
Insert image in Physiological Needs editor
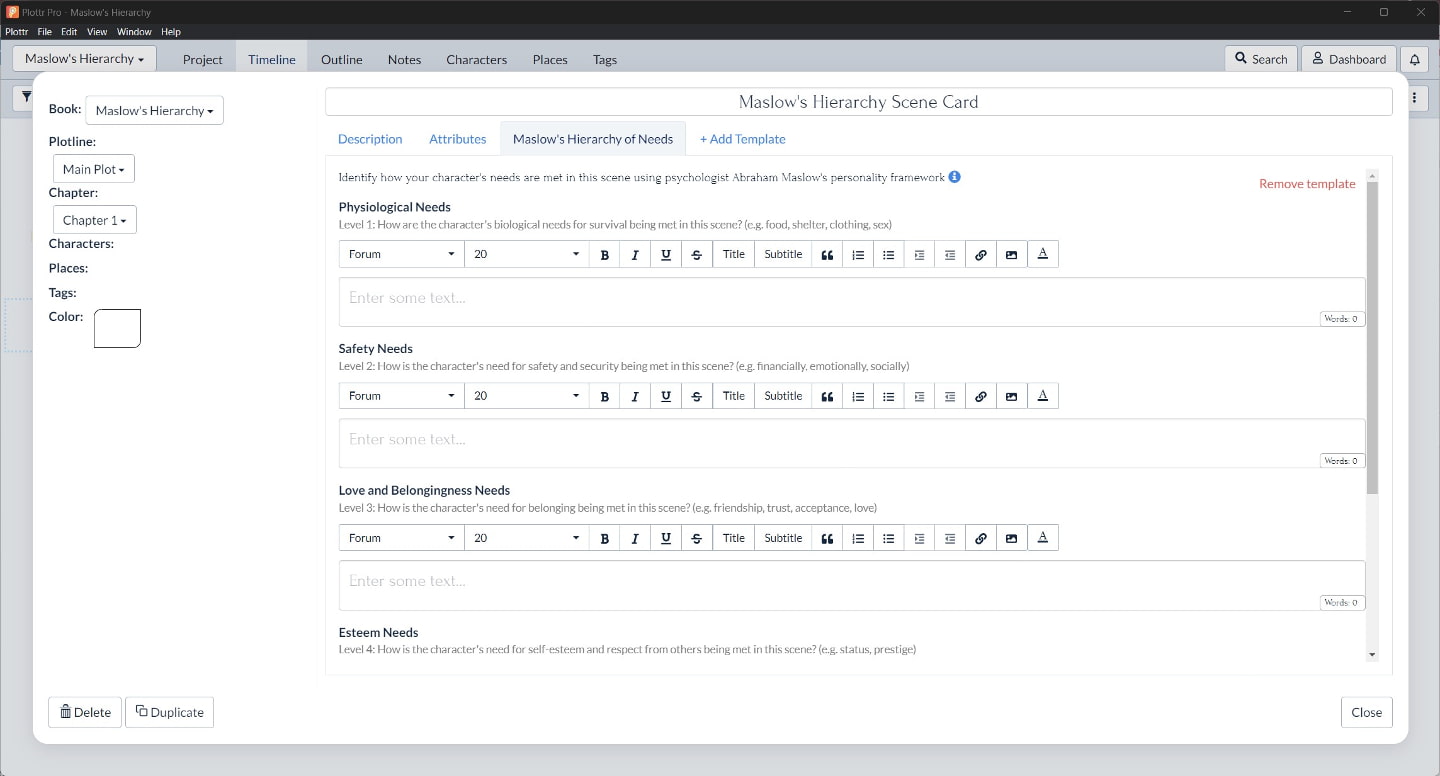[x=1012, y=254]
